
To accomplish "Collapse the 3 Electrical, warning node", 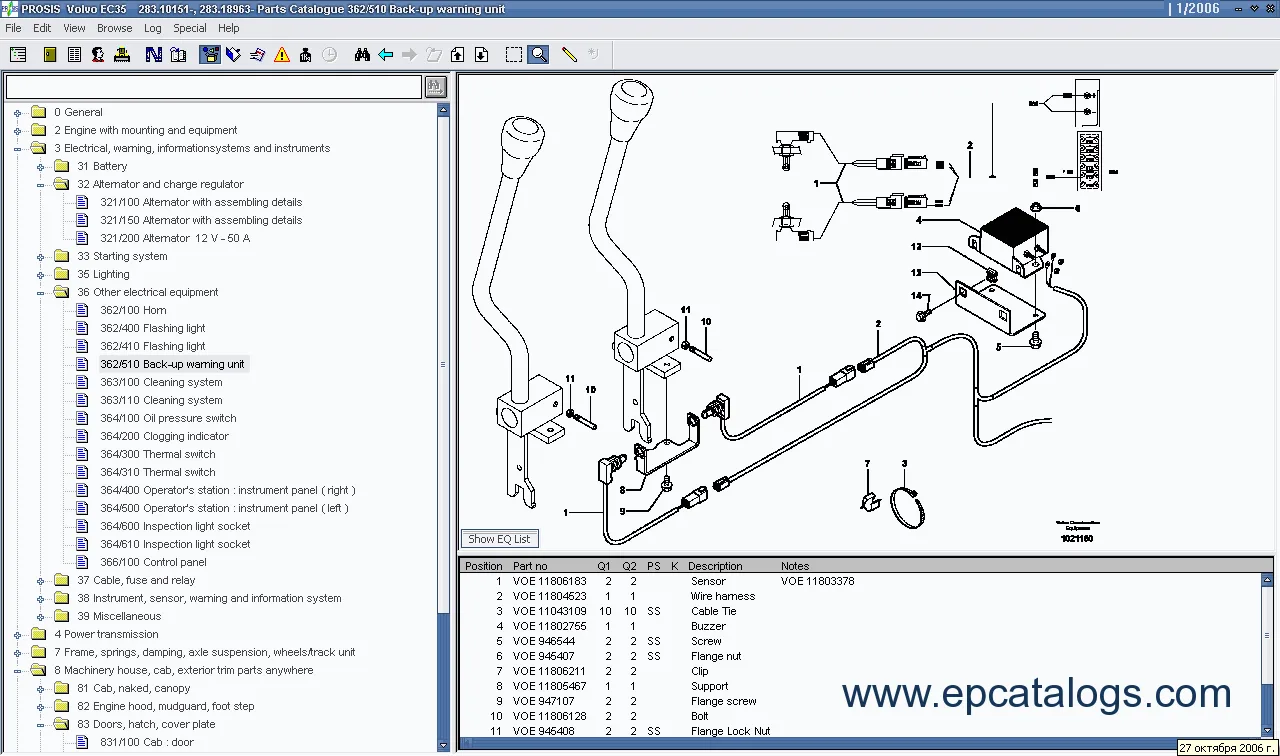I will (17, 148).
